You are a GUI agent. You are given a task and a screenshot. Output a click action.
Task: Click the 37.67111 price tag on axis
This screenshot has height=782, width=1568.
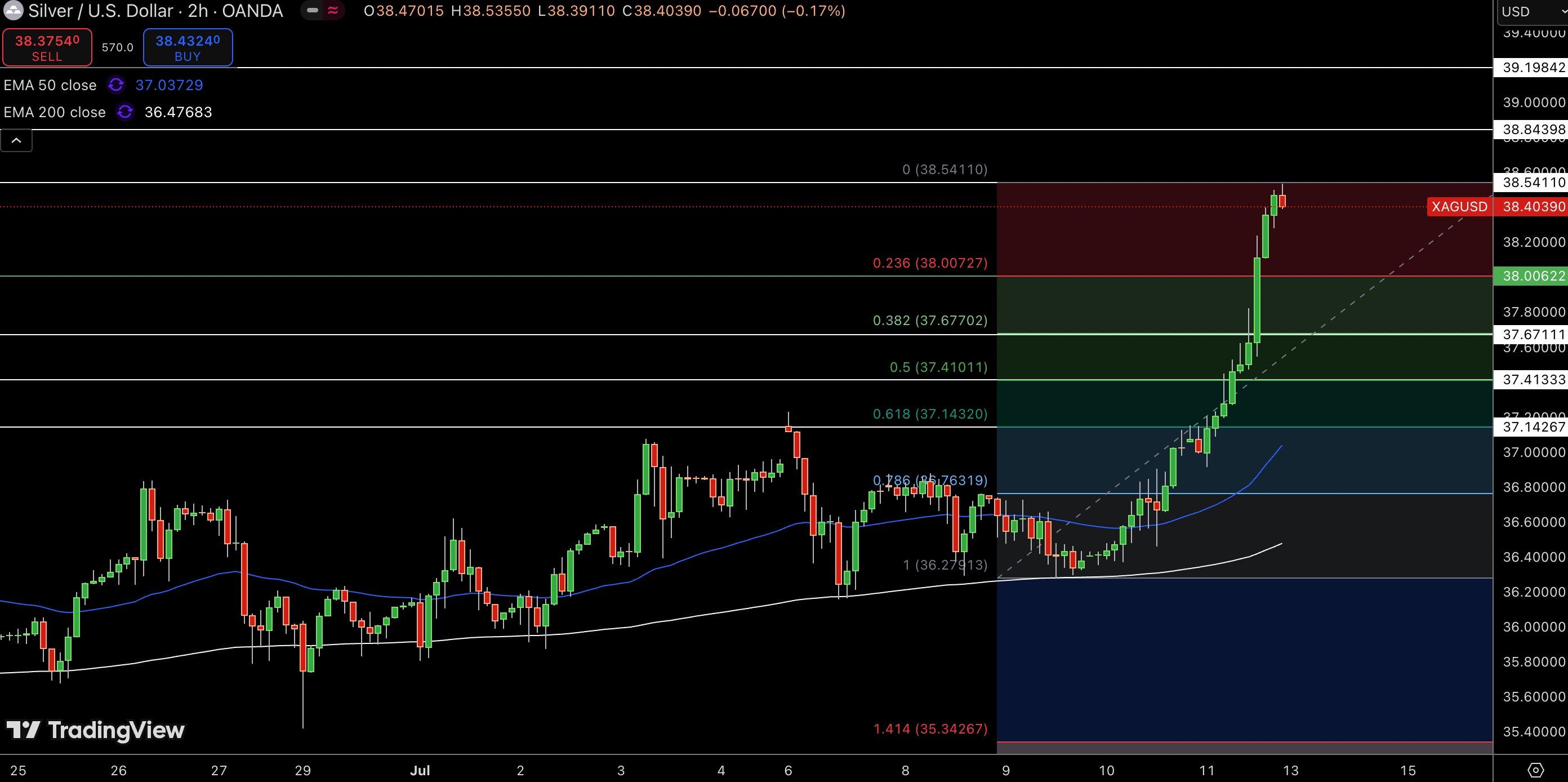tap(1531, 334)
